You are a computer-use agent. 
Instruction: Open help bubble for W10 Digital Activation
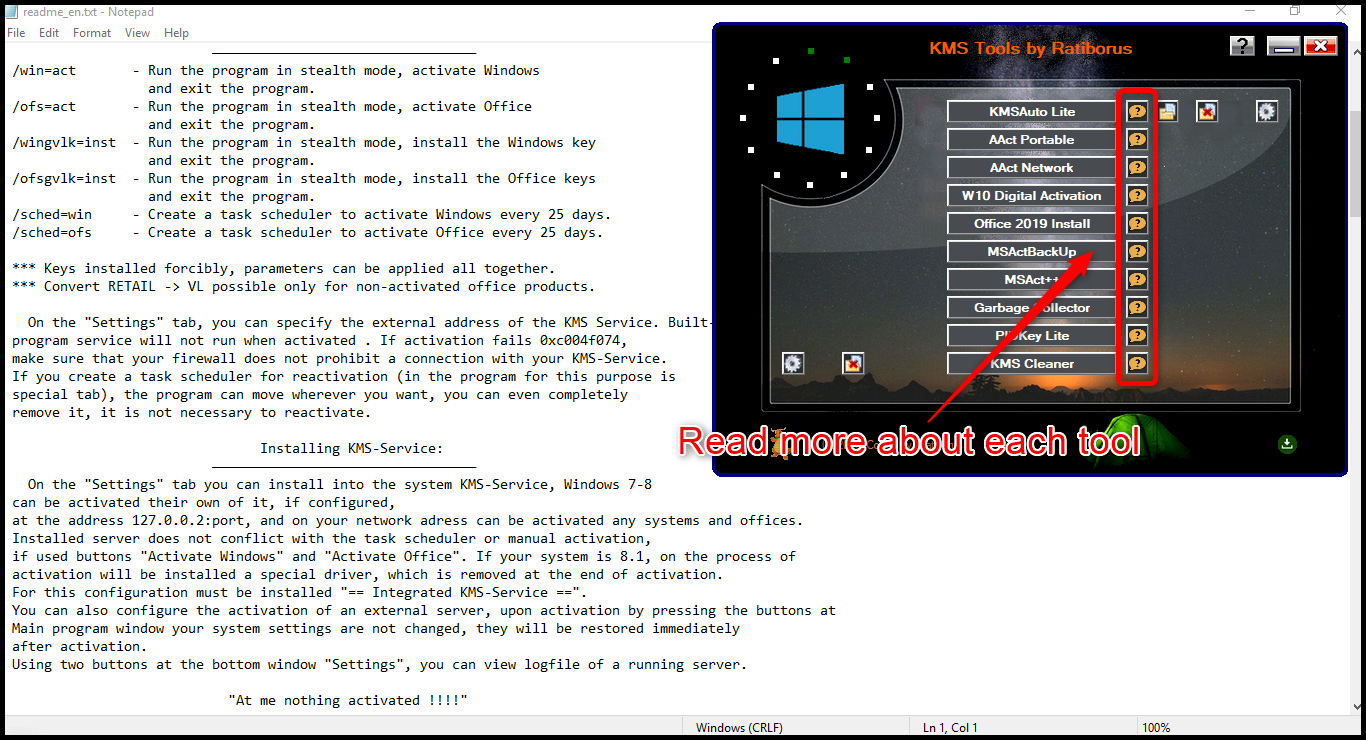(1137, 196)
